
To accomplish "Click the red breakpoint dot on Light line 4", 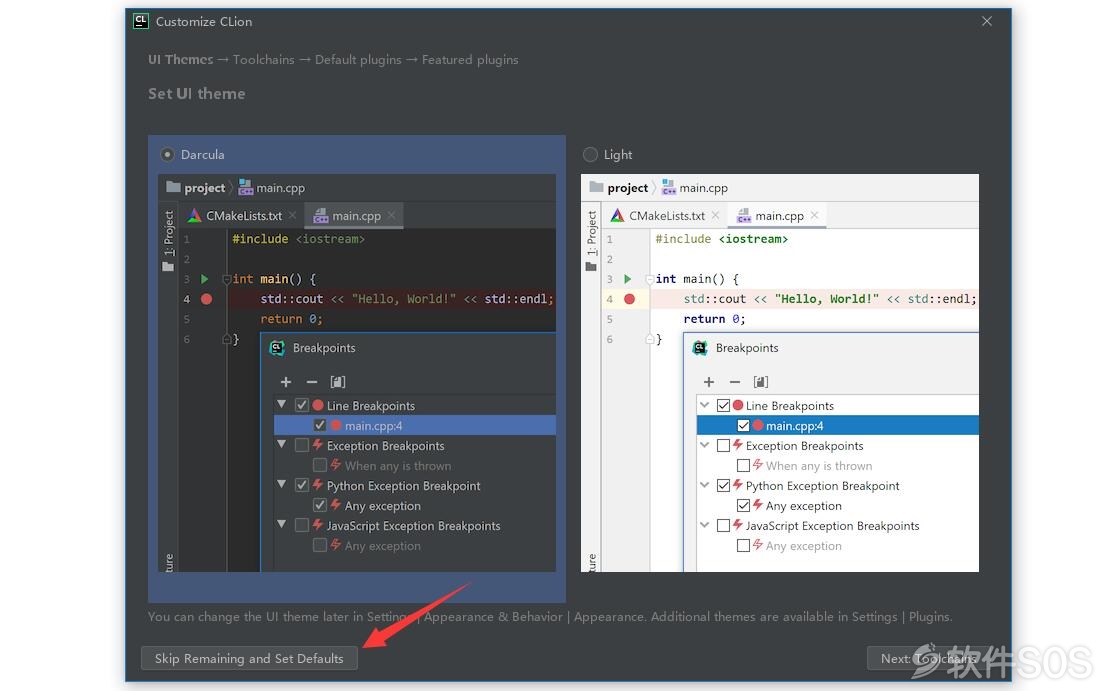I will pyautogui.click(x=629, y=298).
